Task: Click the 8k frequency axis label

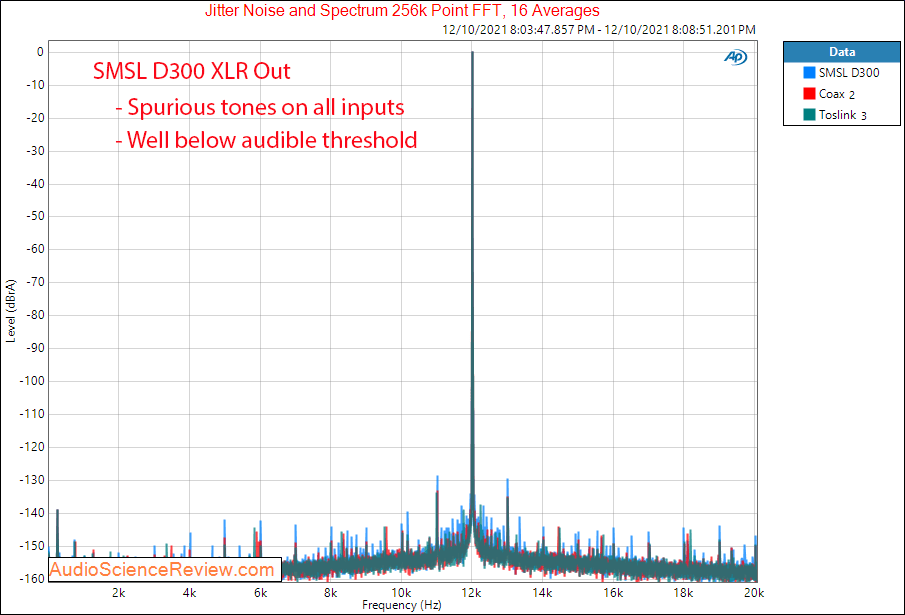Action: pos(330,593)
